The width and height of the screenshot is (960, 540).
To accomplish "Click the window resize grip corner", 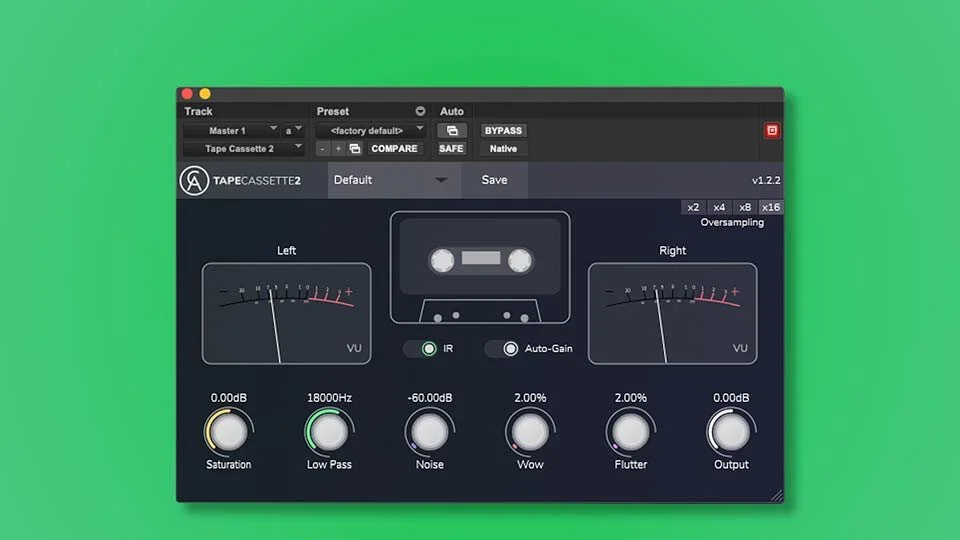I will tap(776, 495).
